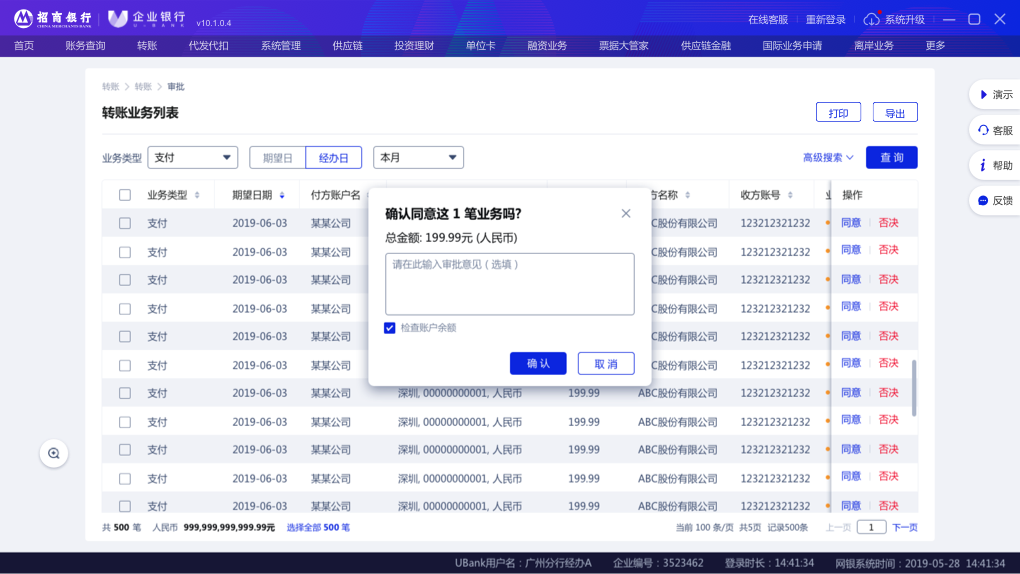Click the 确认 button in dialog
Image resolution: width=1020 pixels, height=574 pixels.
tap(538, 363)
